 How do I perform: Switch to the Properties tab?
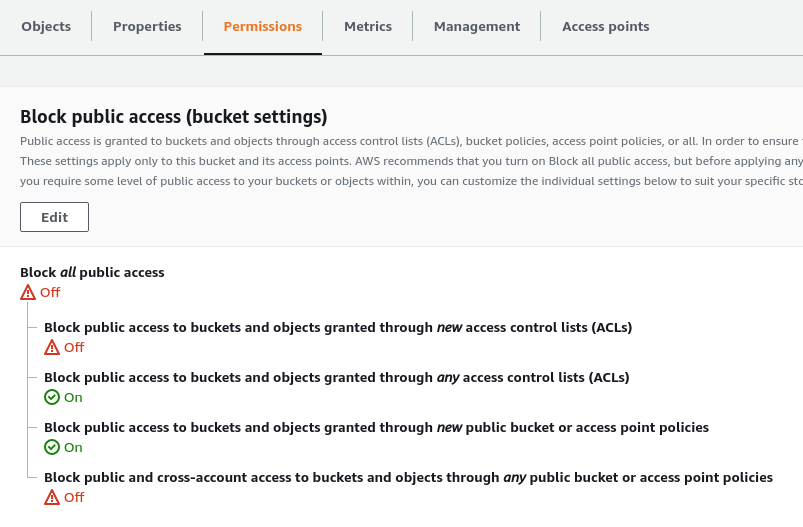tap(147, 27)
